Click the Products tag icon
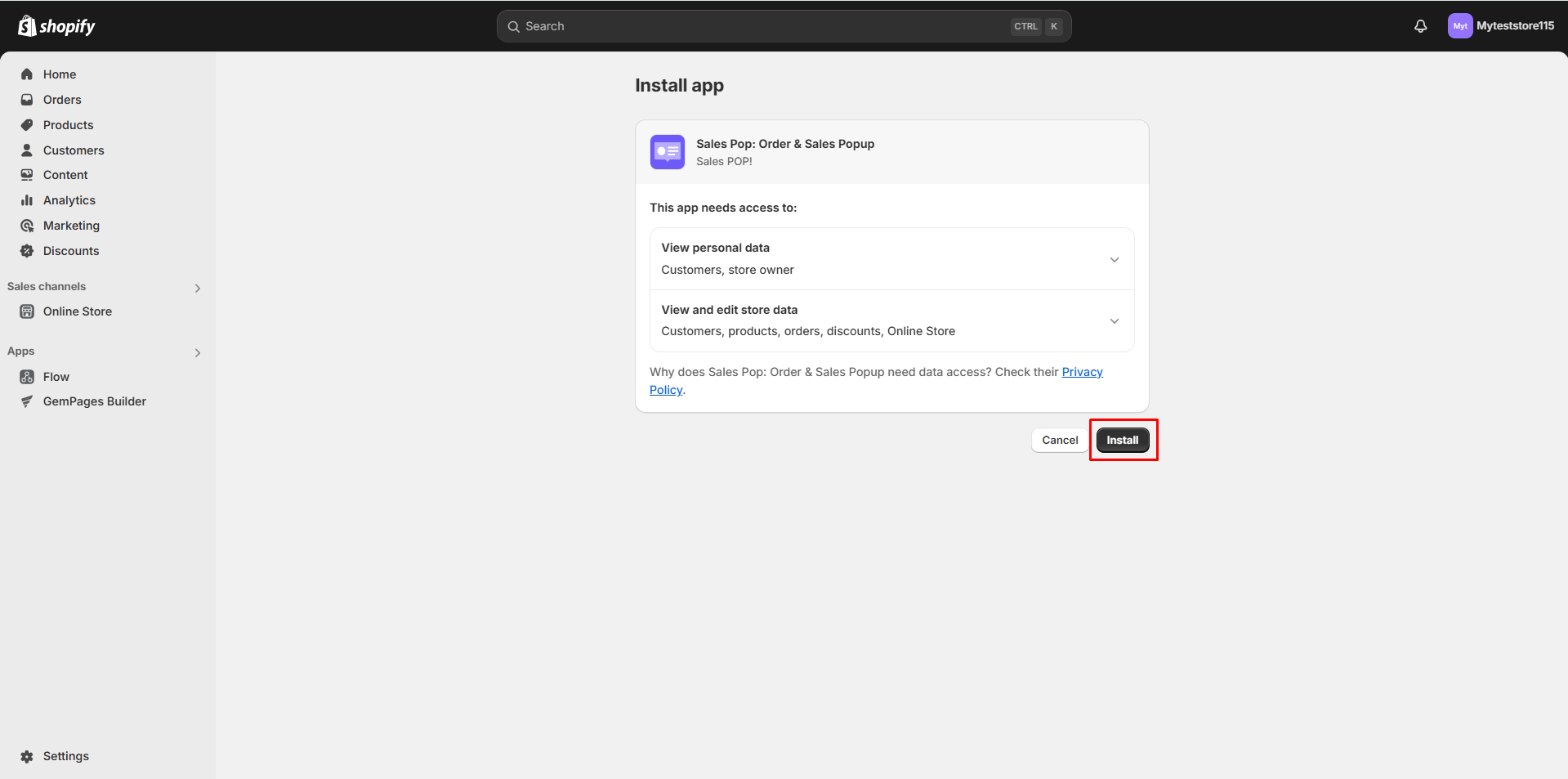 point(27,125)
